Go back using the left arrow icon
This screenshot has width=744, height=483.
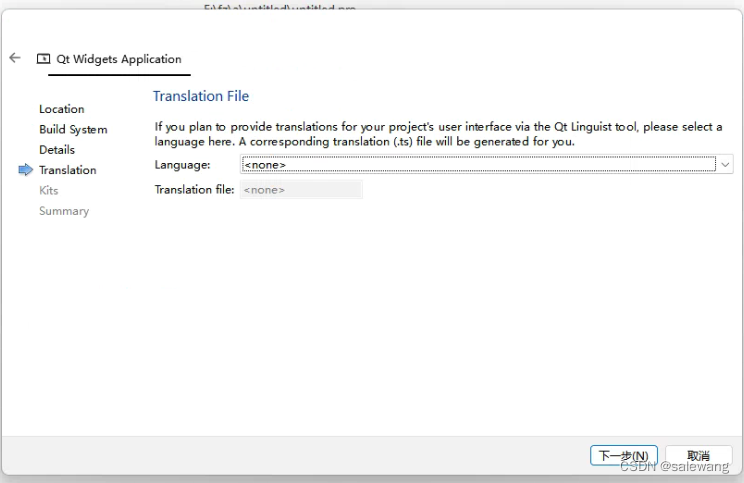15,58
